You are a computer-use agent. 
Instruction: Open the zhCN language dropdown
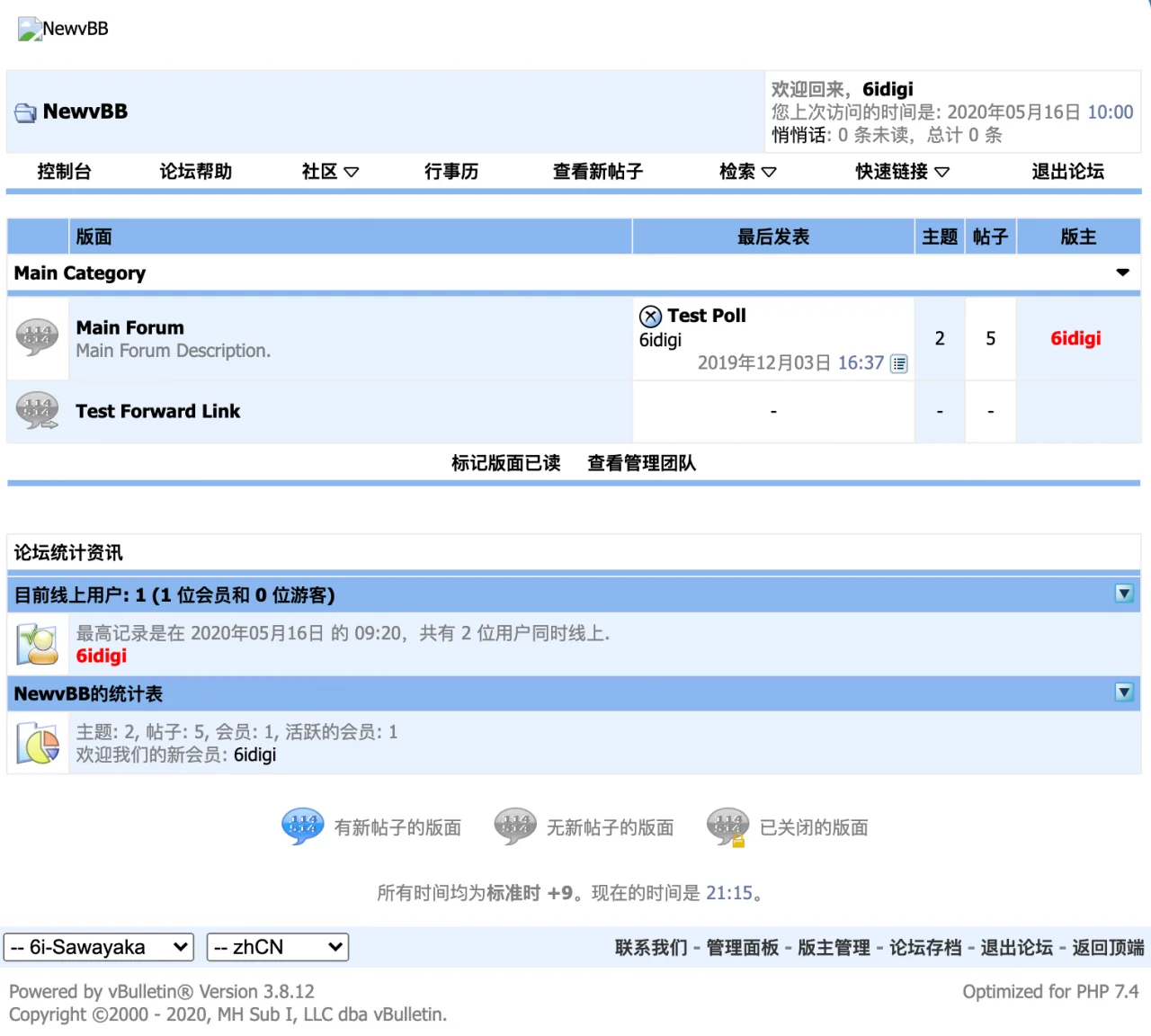(278, 947)
